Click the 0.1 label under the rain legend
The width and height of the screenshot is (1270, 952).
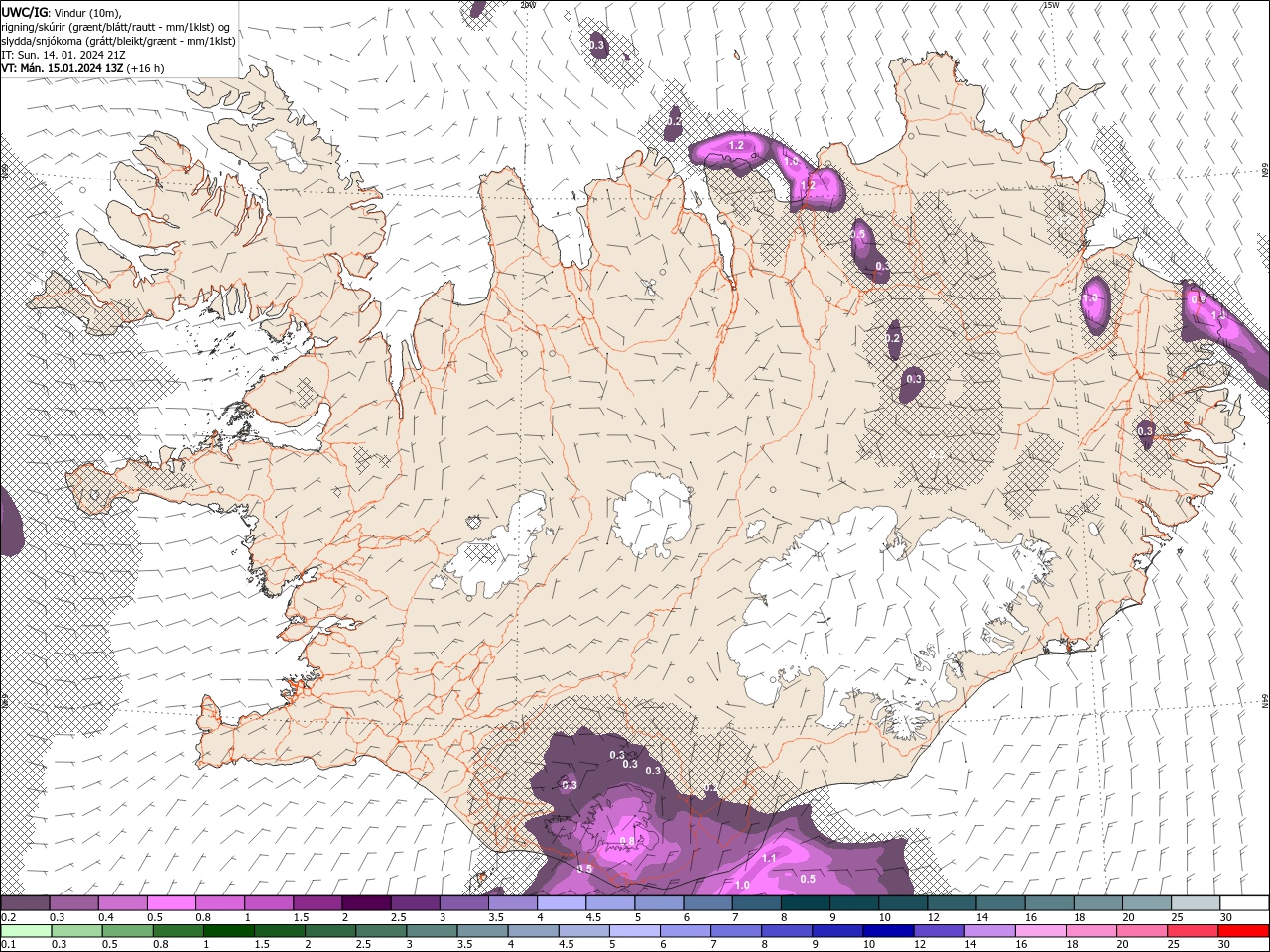click(7, 945)
